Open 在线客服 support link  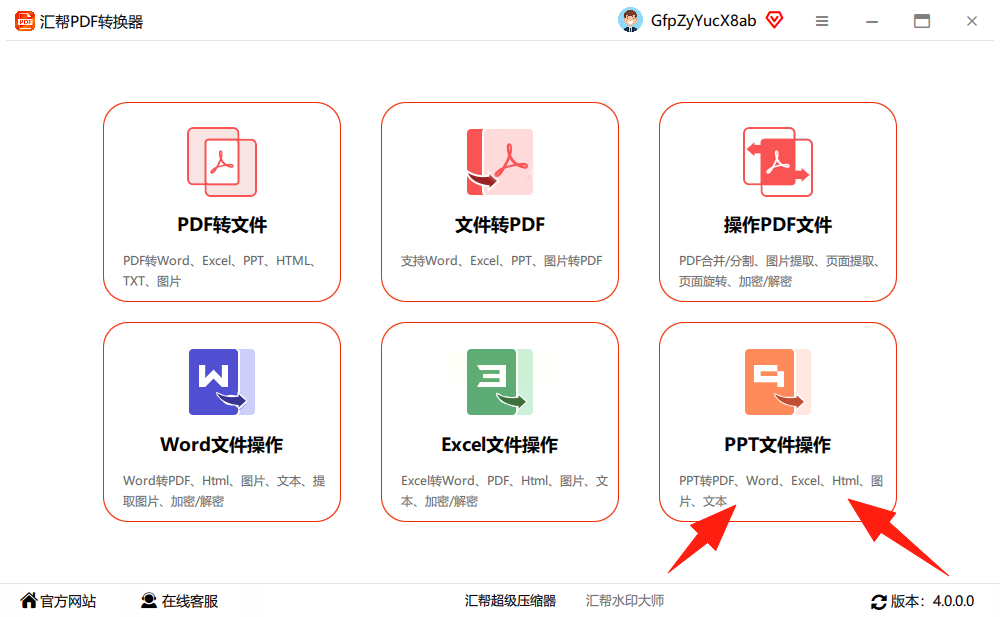click(x=190, y=601)
